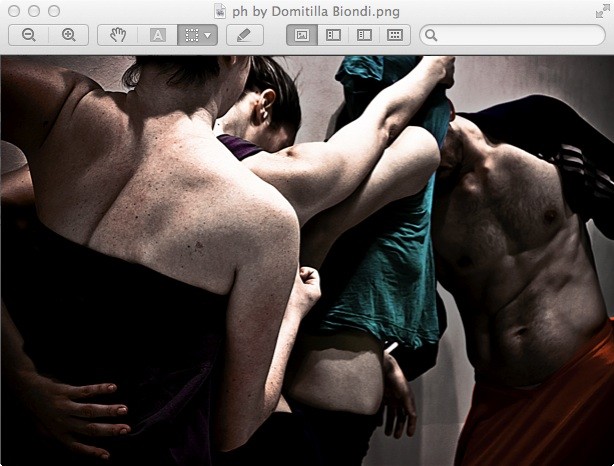
Task: Click the close window button
Action: (x=14, y=11)
